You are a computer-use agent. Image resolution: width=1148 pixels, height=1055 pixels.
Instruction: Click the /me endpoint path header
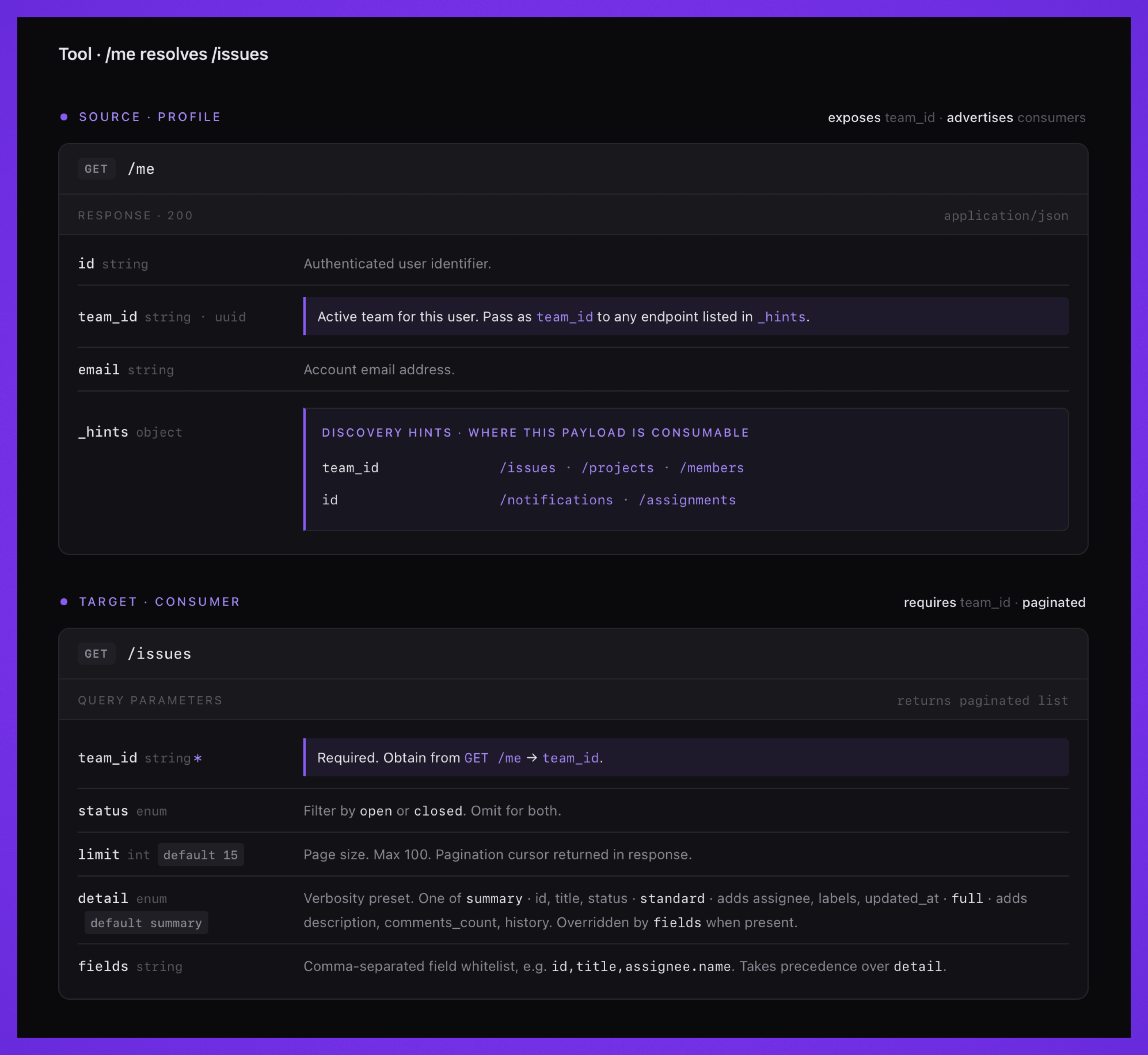point(141,169)
